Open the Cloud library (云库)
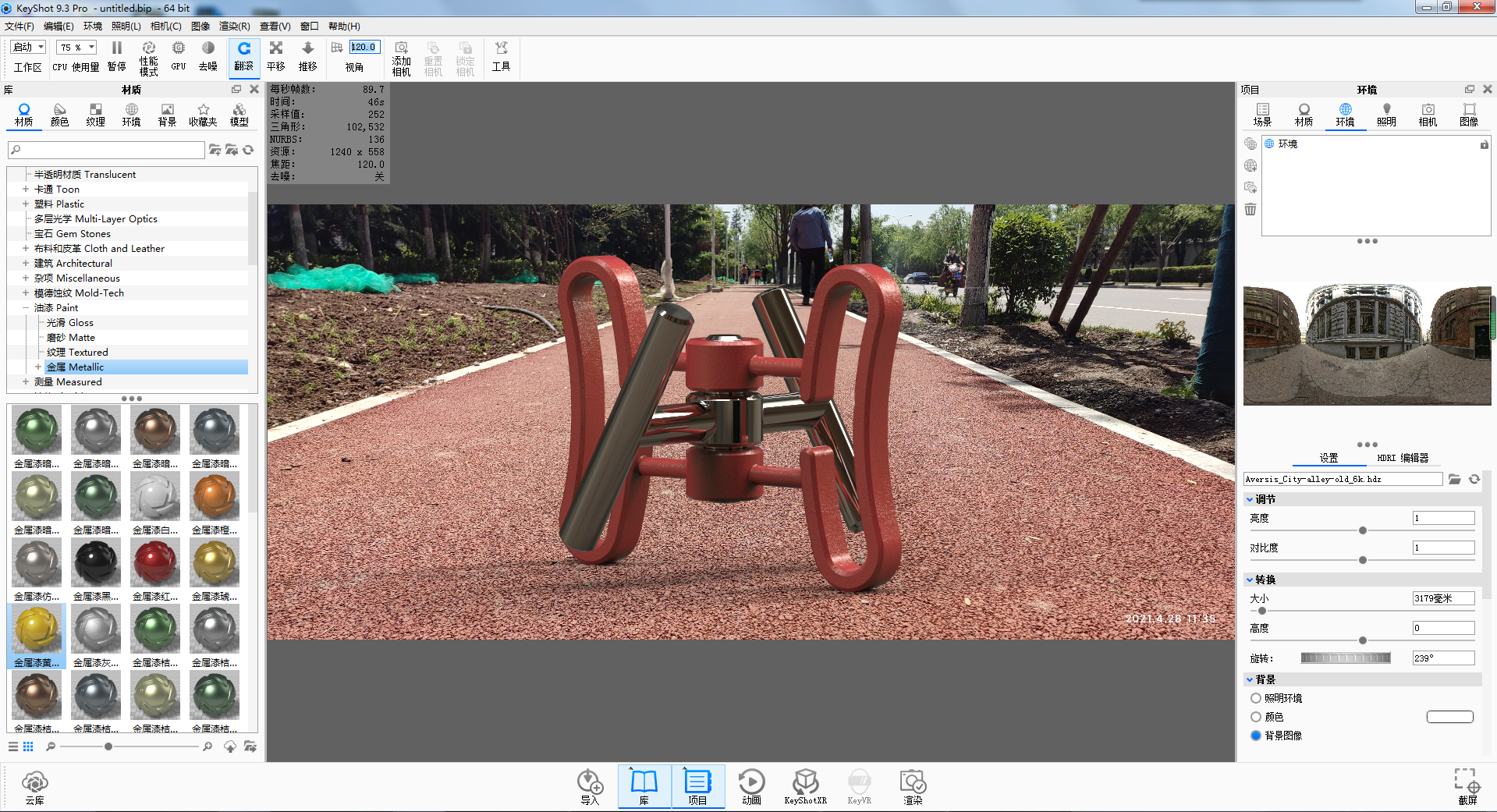1497x812 pixels. 35,787
